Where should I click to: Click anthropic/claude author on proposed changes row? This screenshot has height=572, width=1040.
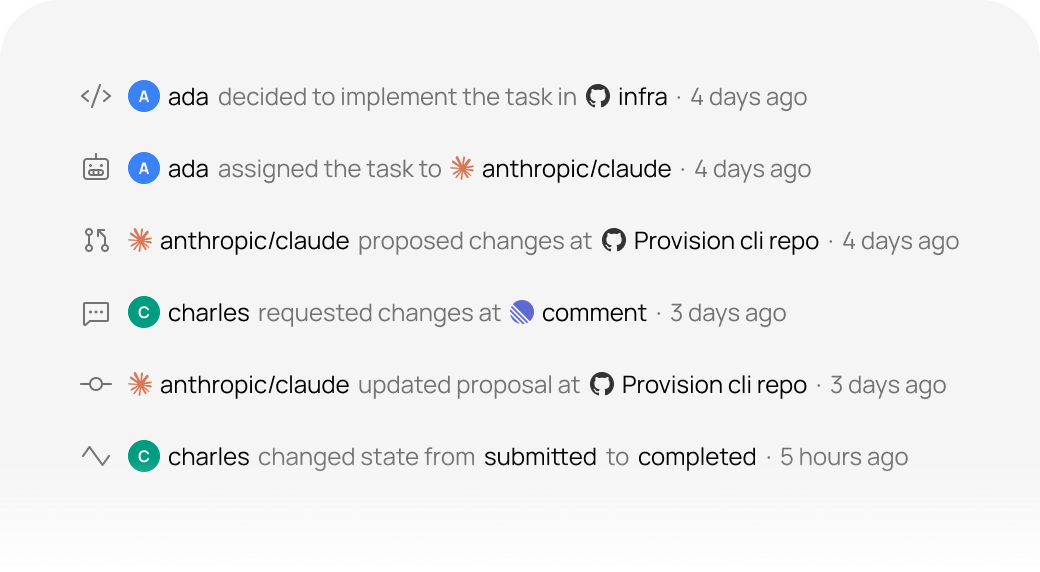[255, 241]
